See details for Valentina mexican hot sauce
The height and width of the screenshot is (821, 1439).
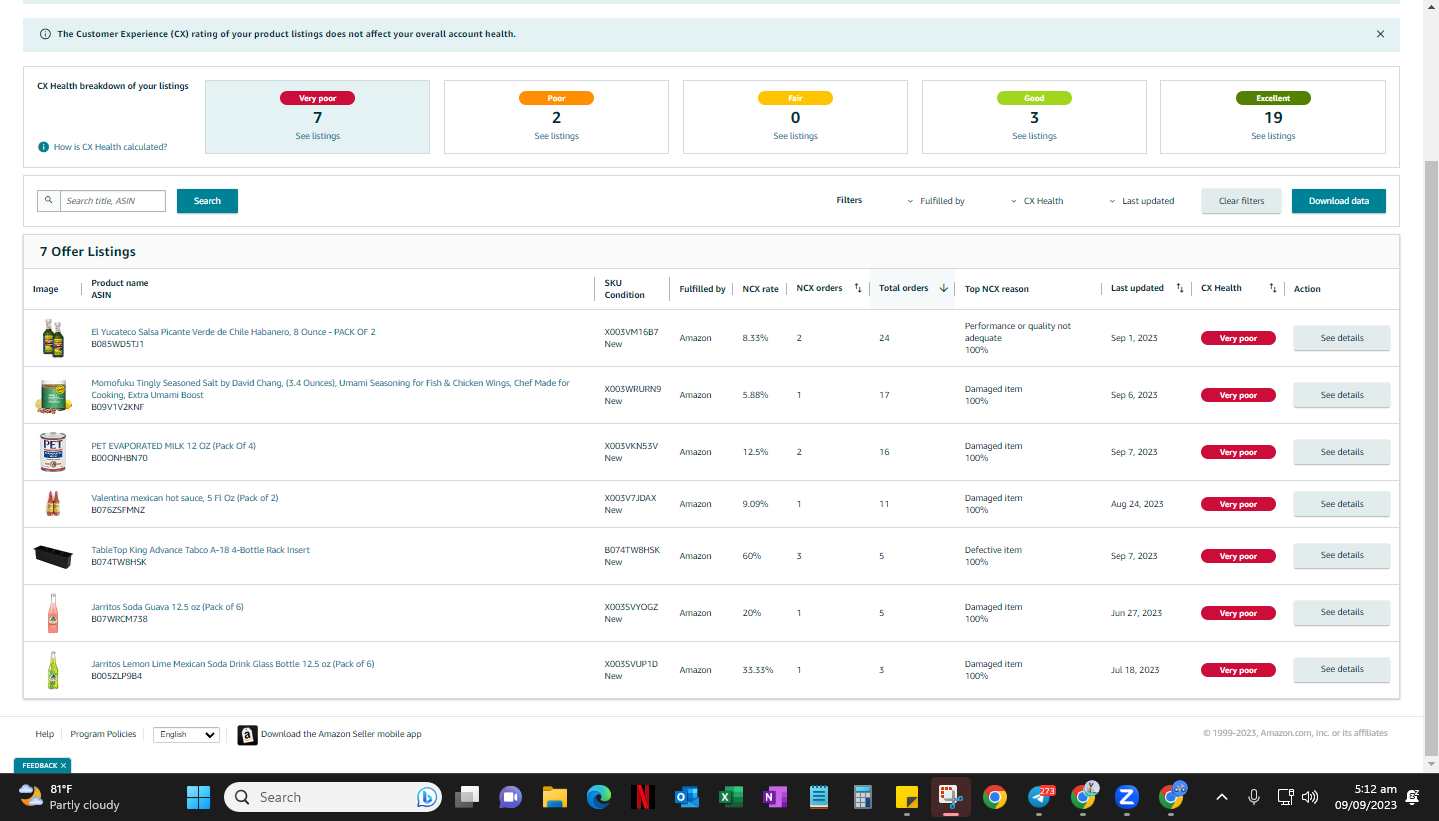pos(1341,504)
